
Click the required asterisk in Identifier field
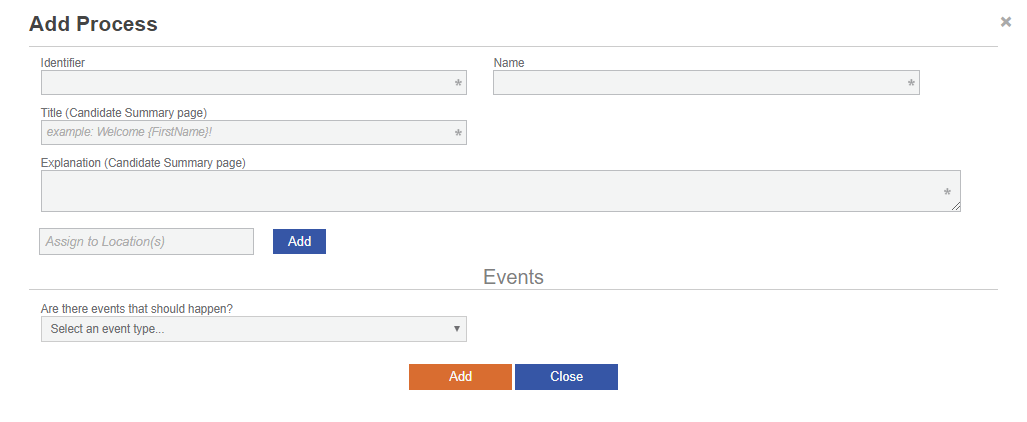458,84
